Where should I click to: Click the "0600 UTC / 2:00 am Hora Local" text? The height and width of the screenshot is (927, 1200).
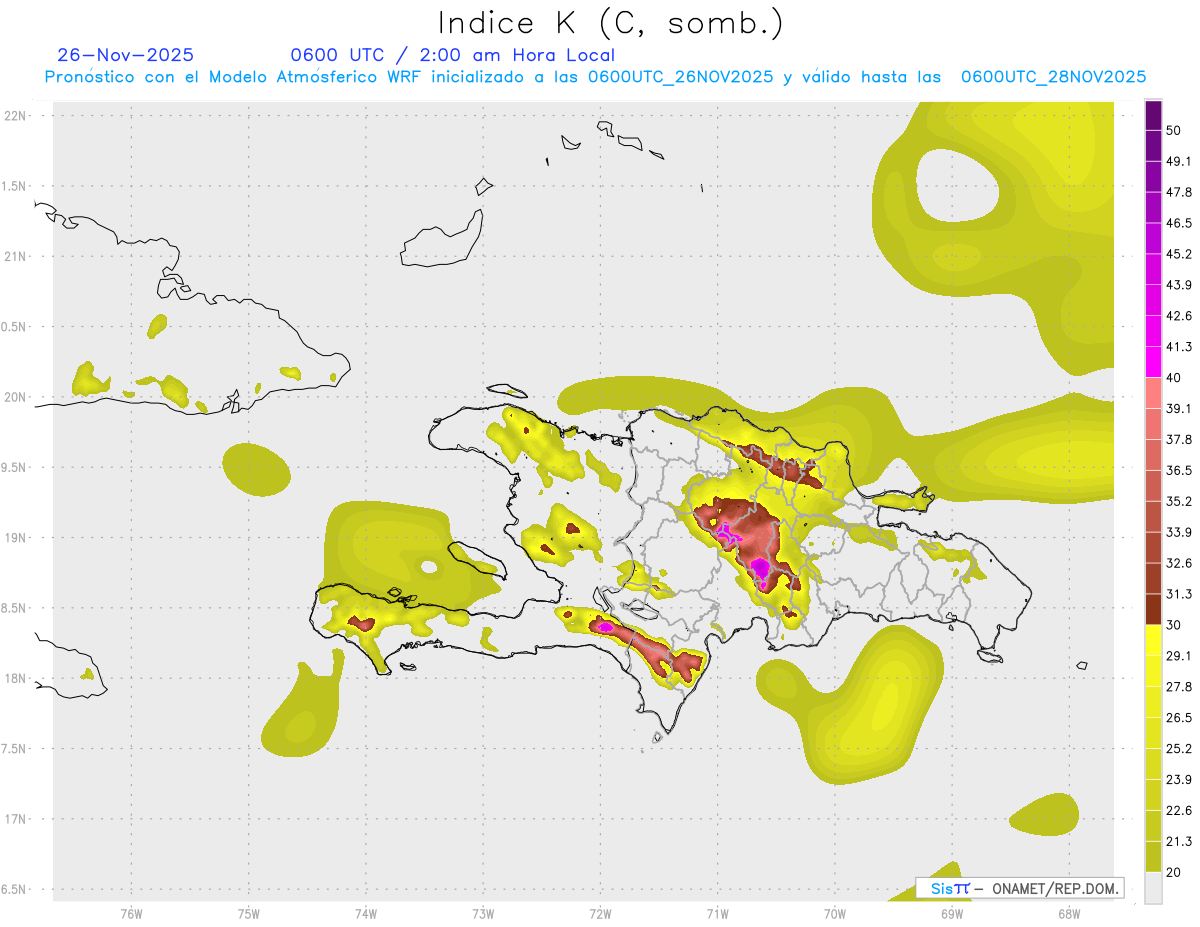(453, 55)
